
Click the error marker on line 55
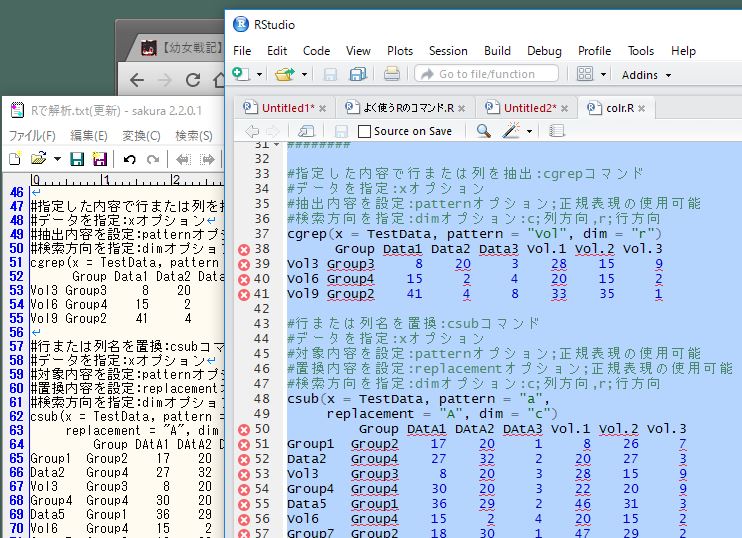244,504
